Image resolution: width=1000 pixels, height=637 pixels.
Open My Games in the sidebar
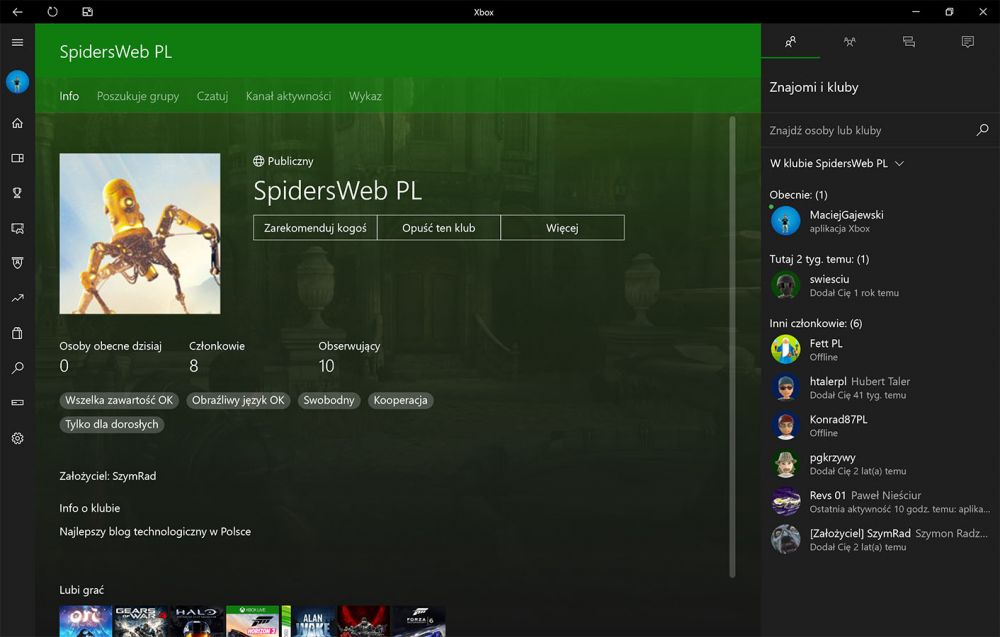(x=17, y=158)
